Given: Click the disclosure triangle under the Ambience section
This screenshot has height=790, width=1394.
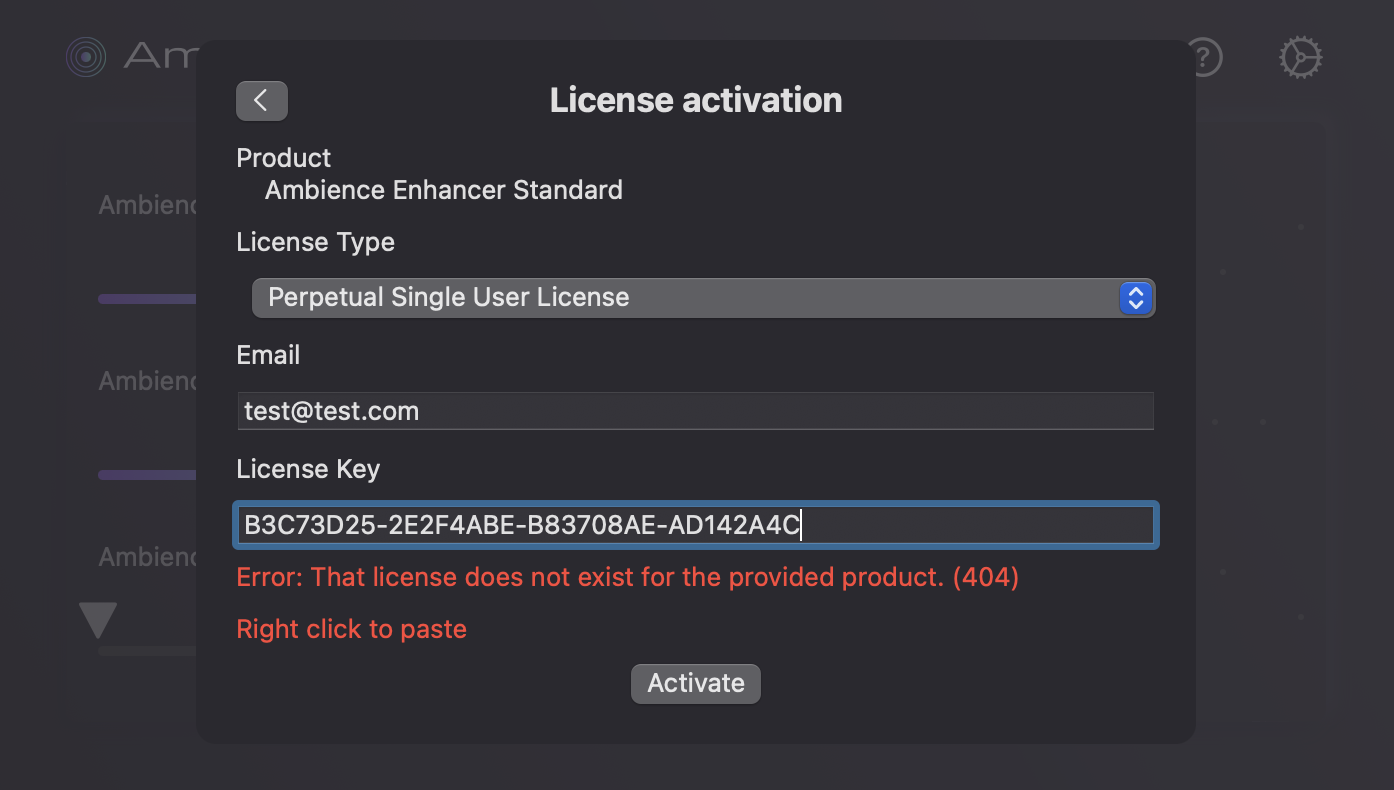Looking at the screenshot, I should tap(97, 619).
